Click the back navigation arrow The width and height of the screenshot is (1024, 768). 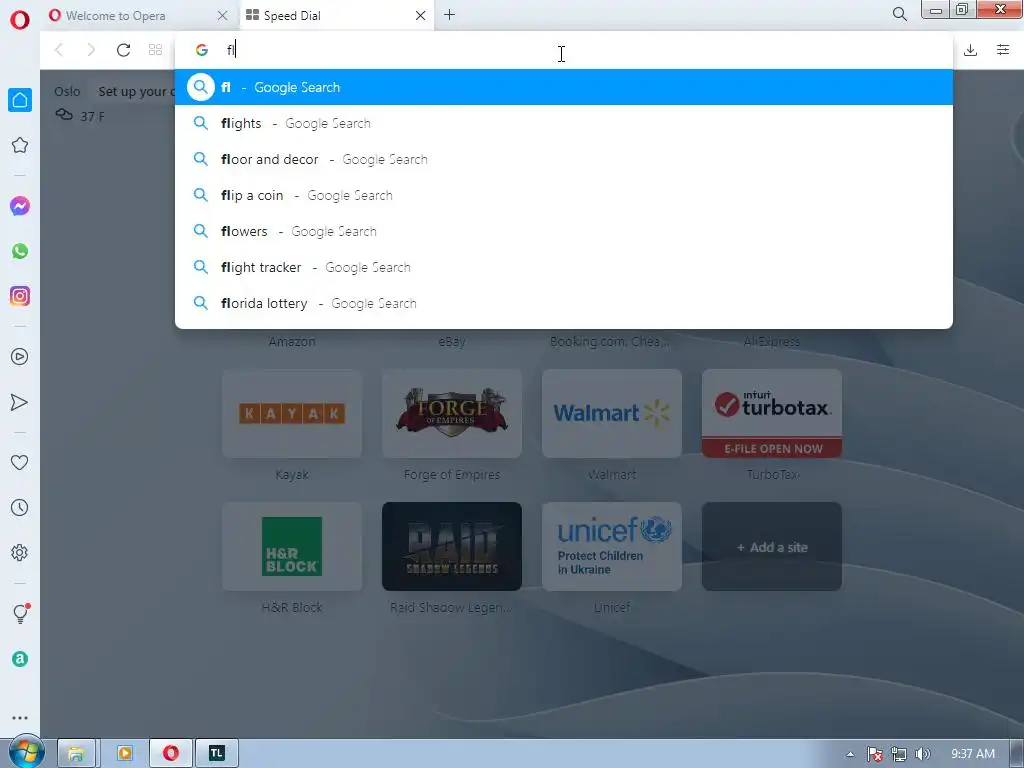[59, 50]
